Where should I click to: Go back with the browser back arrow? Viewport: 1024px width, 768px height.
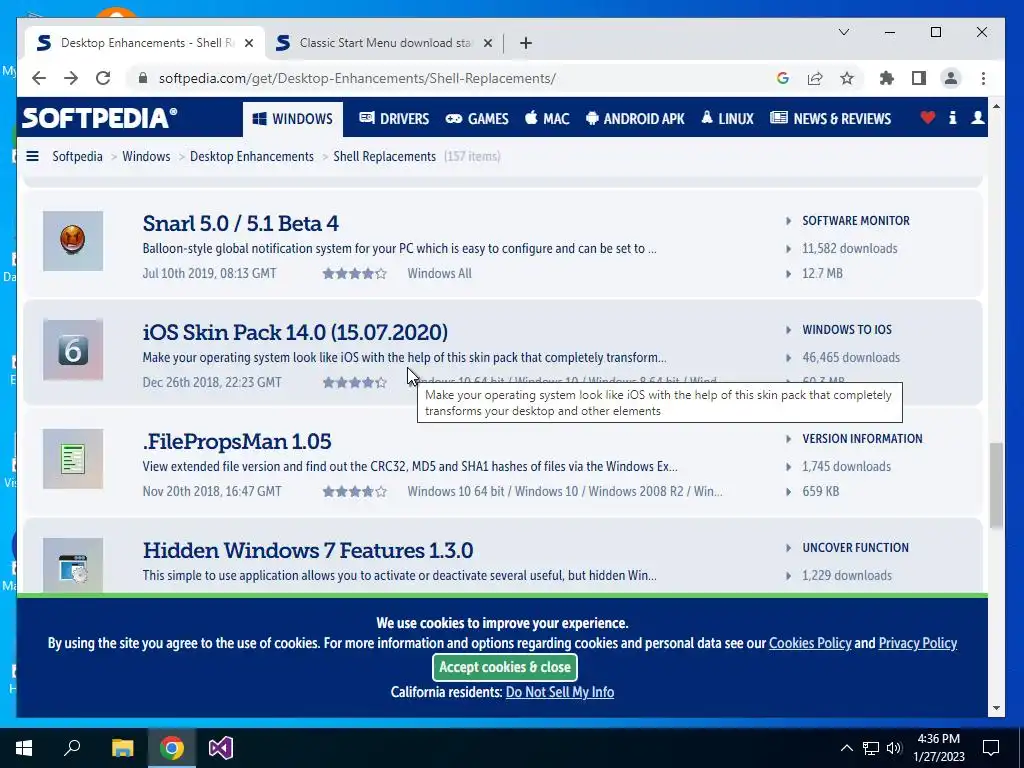click(39, 78)
